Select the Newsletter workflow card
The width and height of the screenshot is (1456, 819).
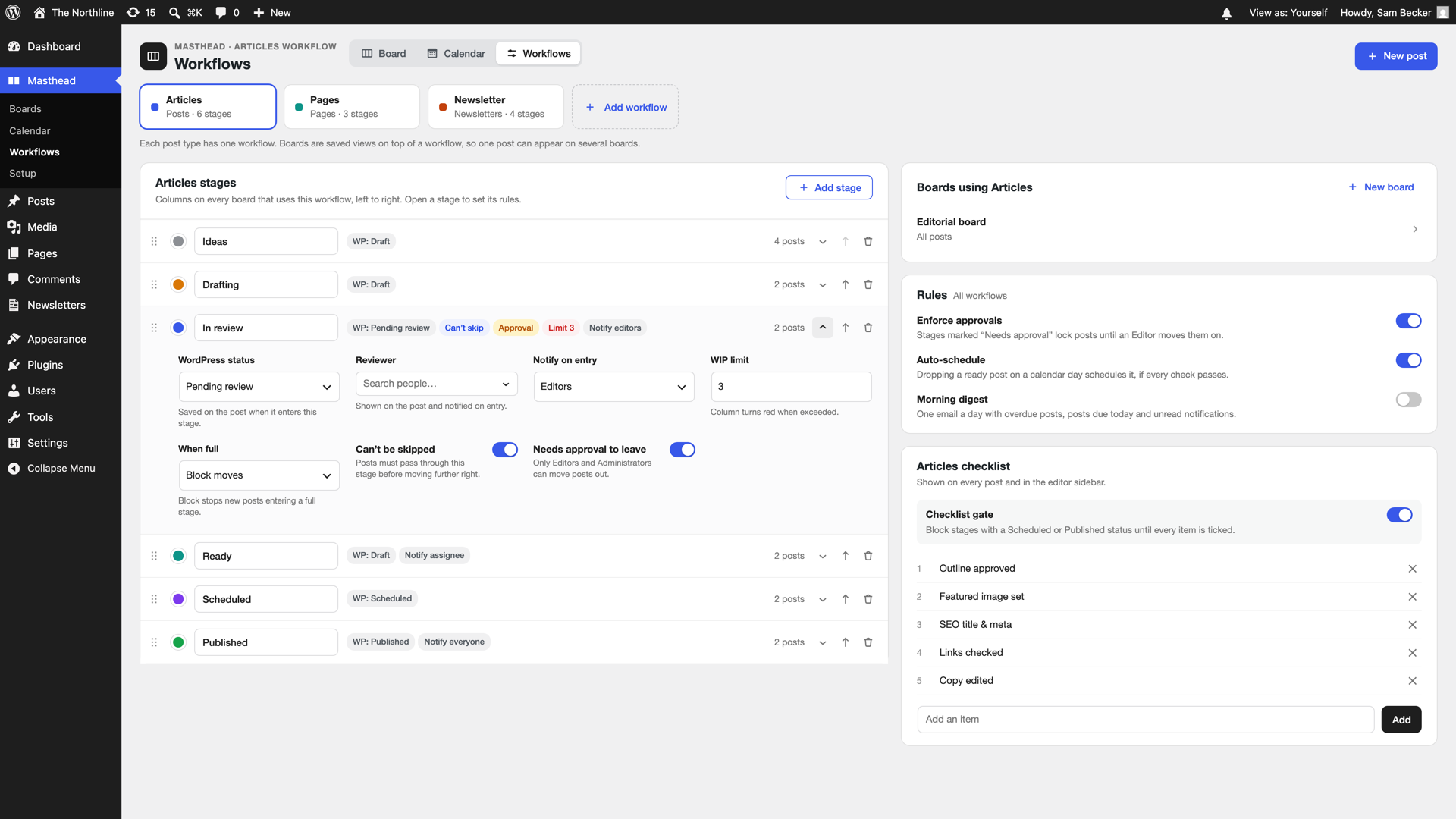tap(496, 107)
